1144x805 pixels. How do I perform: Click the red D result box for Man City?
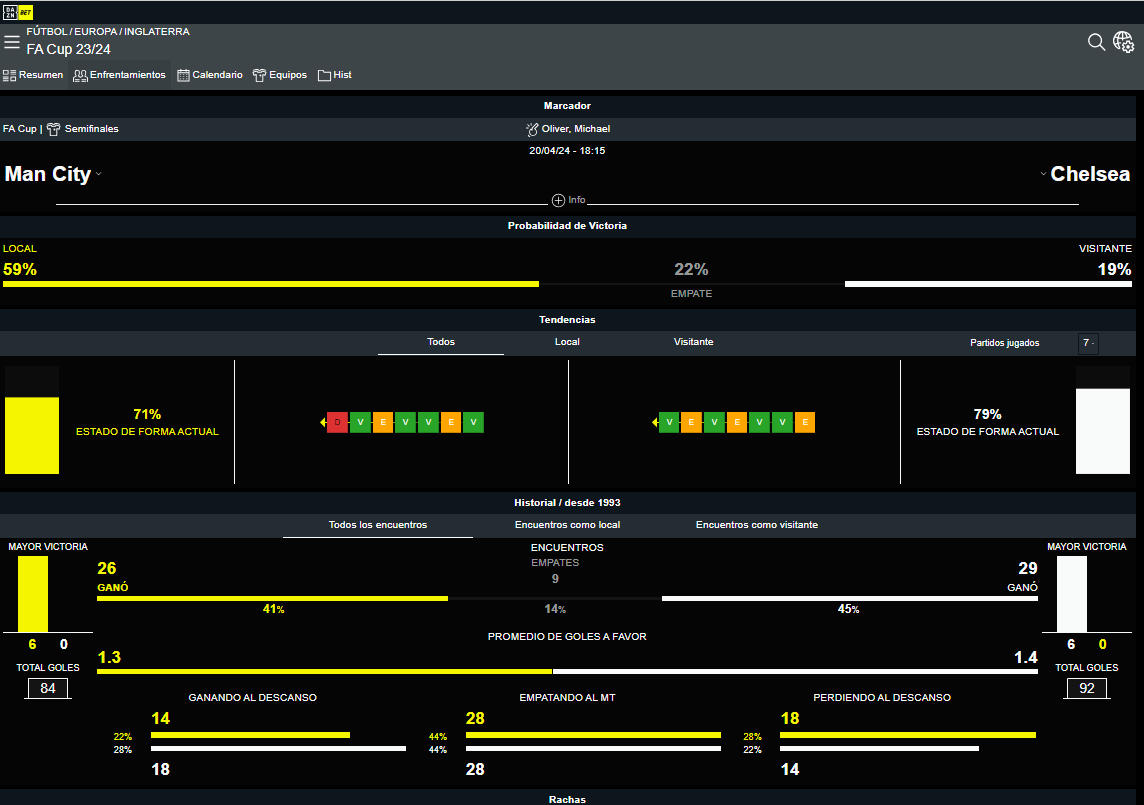click(x=338, y=423)
